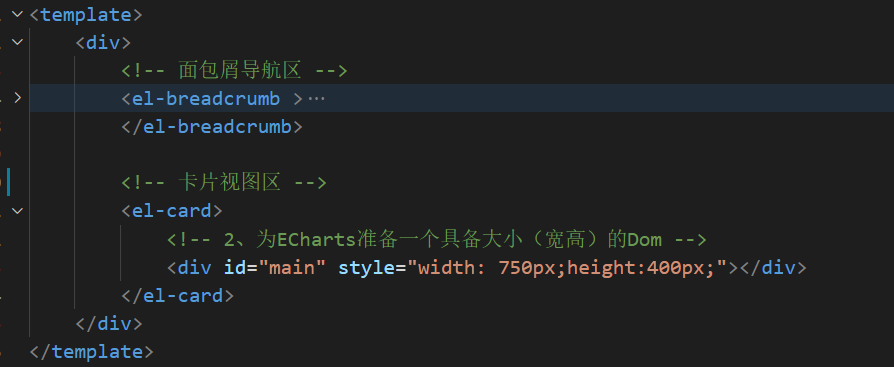
Task: Click the inline closing div after main
Action: (773, 267)
